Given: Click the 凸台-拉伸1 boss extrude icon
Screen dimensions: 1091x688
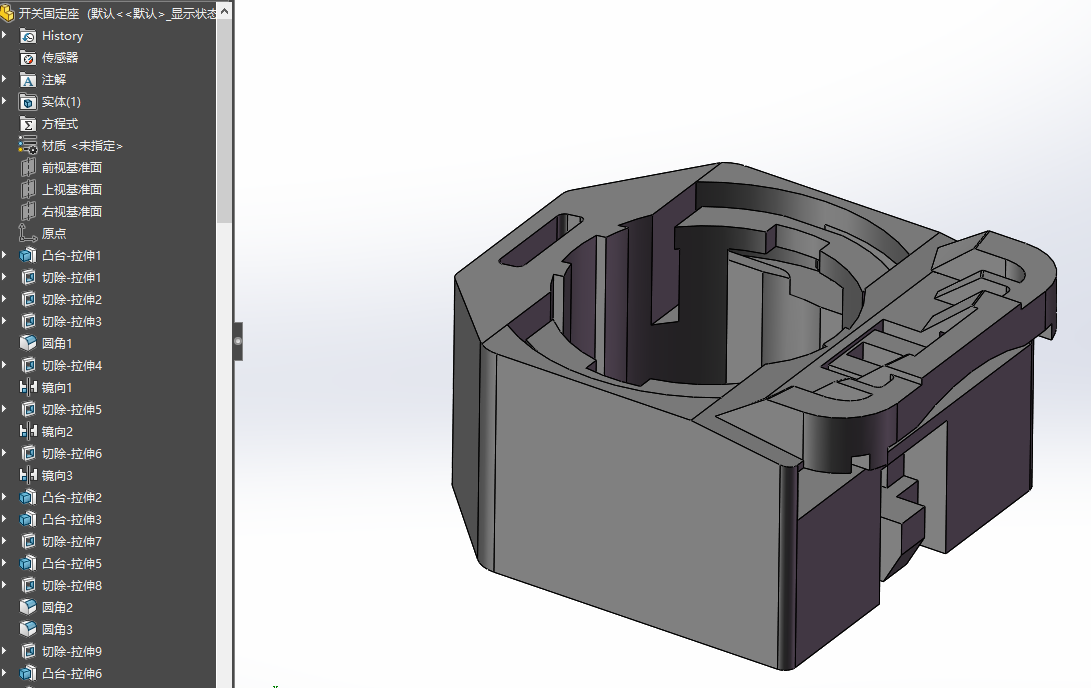Looking at the screenshot, I should tap(28, 255).
